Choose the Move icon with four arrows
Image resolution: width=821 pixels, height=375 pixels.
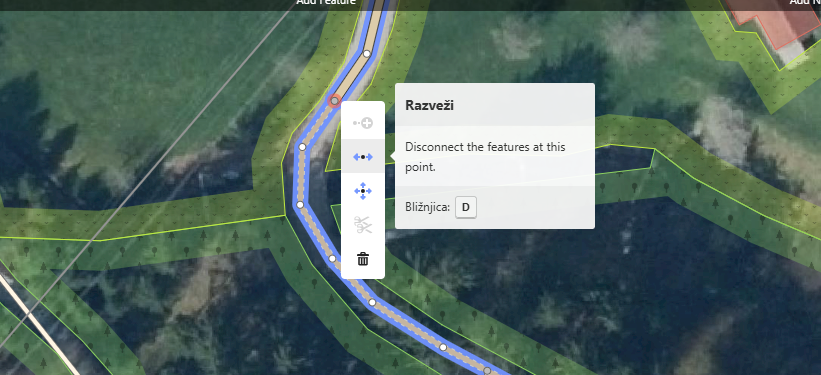(x=363, y=191)
